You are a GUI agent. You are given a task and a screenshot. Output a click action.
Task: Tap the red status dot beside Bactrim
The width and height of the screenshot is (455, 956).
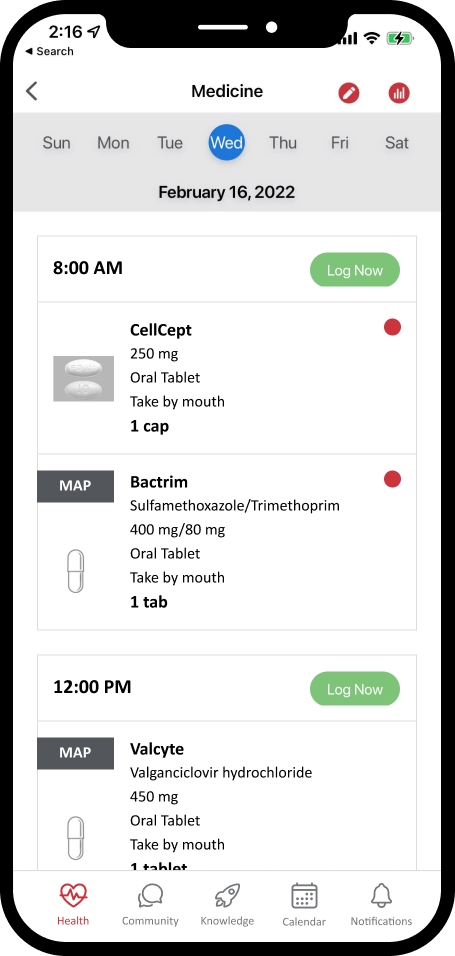(x=392, y=479)
